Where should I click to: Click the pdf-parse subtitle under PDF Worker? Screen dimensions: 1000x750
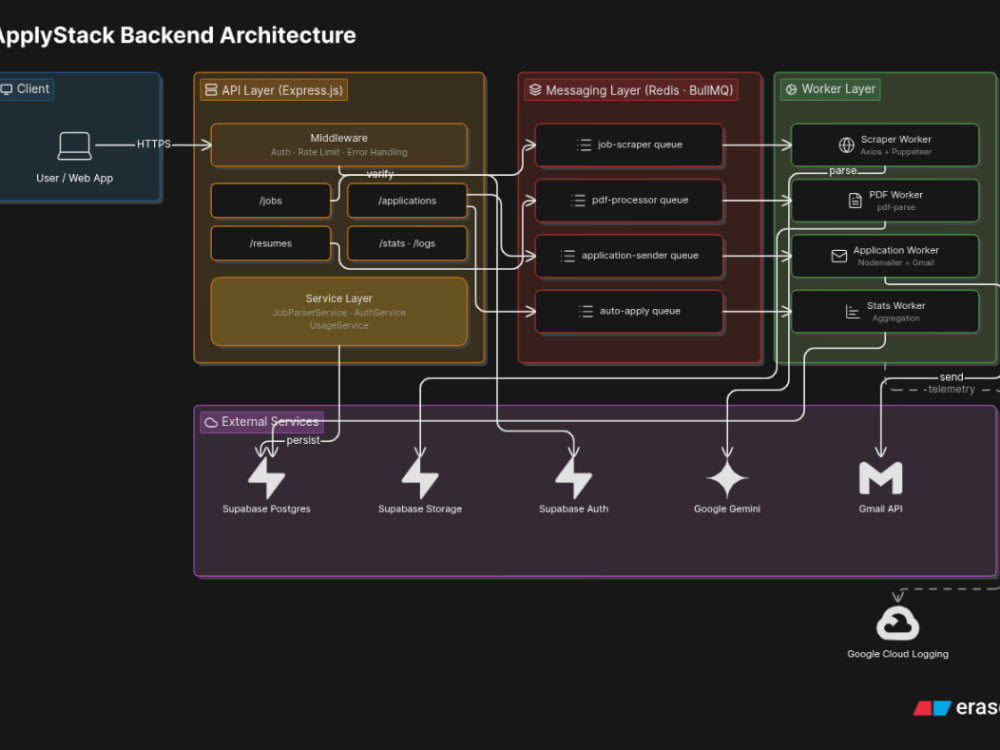pos(896,207)
